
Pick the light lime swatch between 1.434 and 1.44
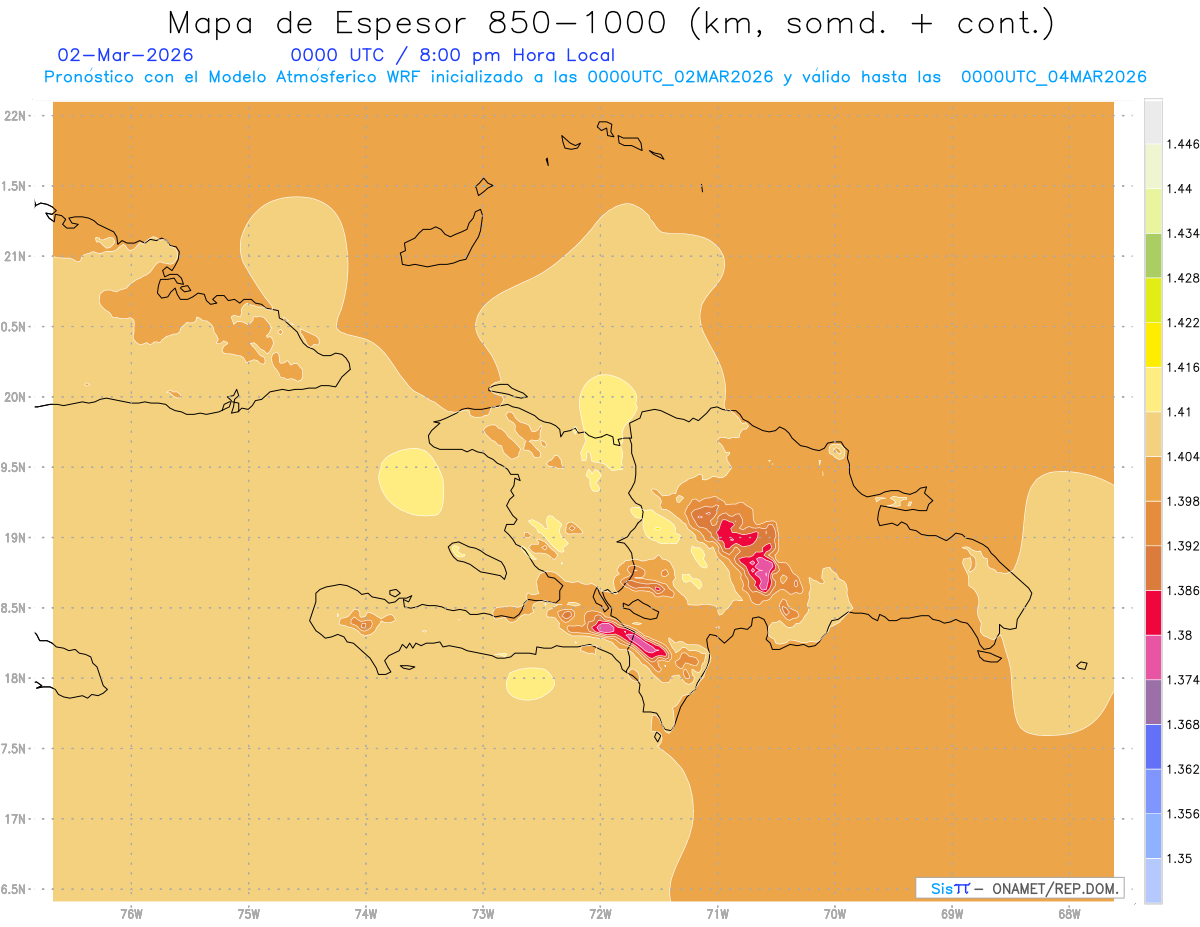point(1153,211)
